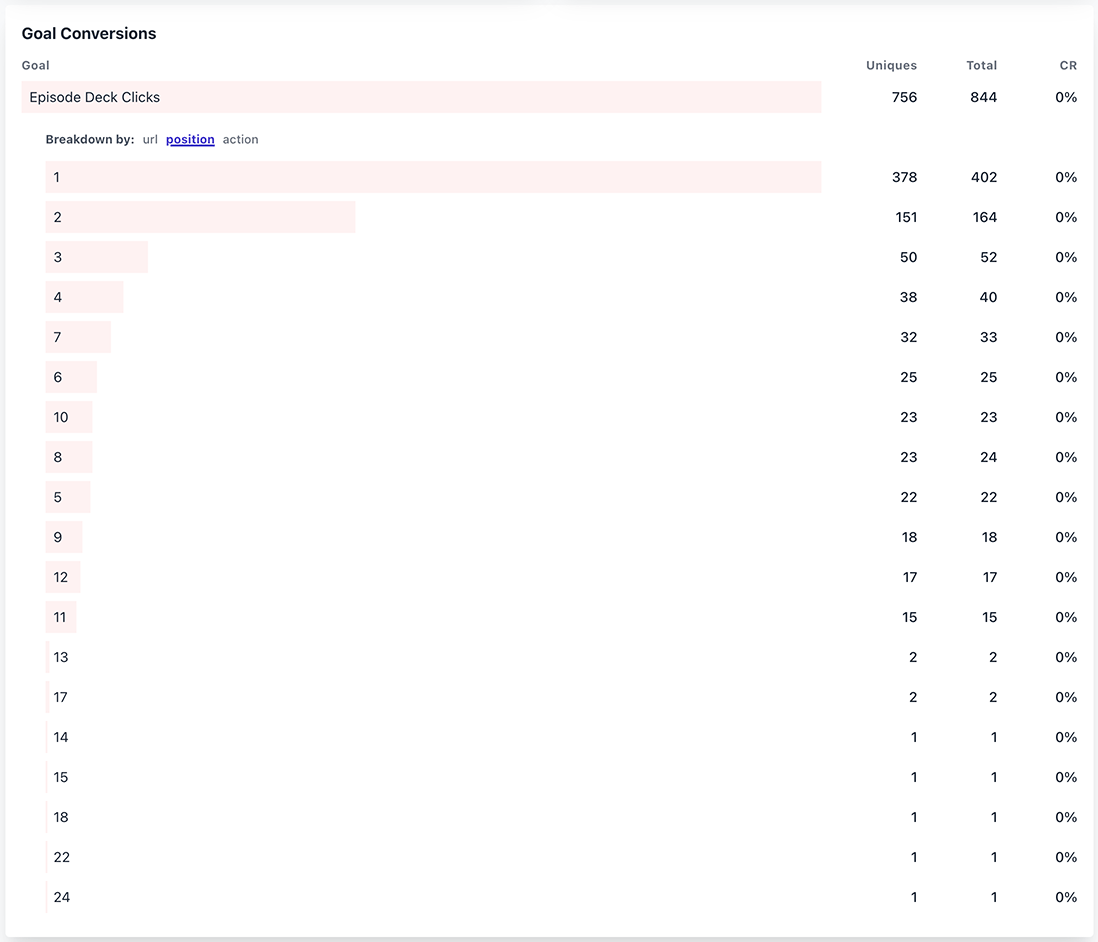1098x942 pixels.
Task: Sort by the Total column header
Action: (x=981, y=65)
